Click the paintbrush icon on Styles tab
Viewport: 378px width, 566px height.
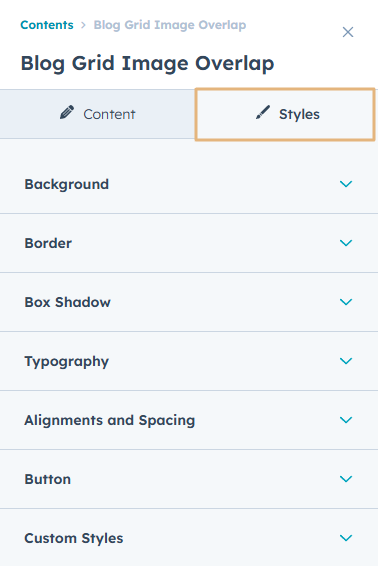pos(263,112)
